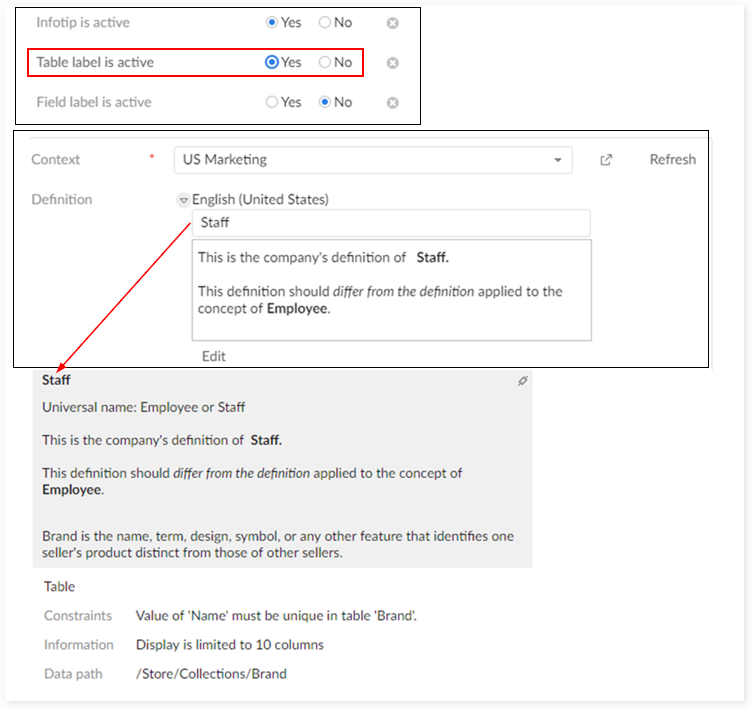This screenshot has height=710, width=753.
Task: Open Context record in new window icon
Action: point(606,160)
